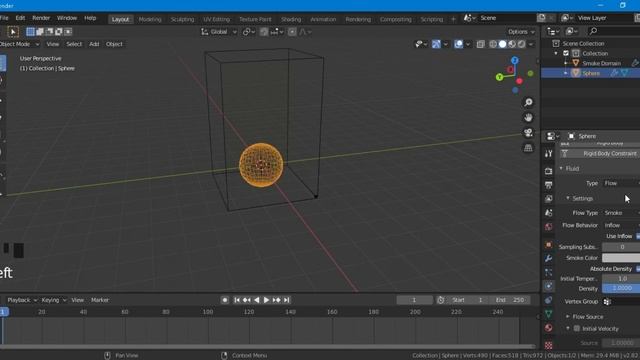Switch to the Modeling workspace tab
Image resolution: width=640 pixels, height=360 pixels.
150,19
